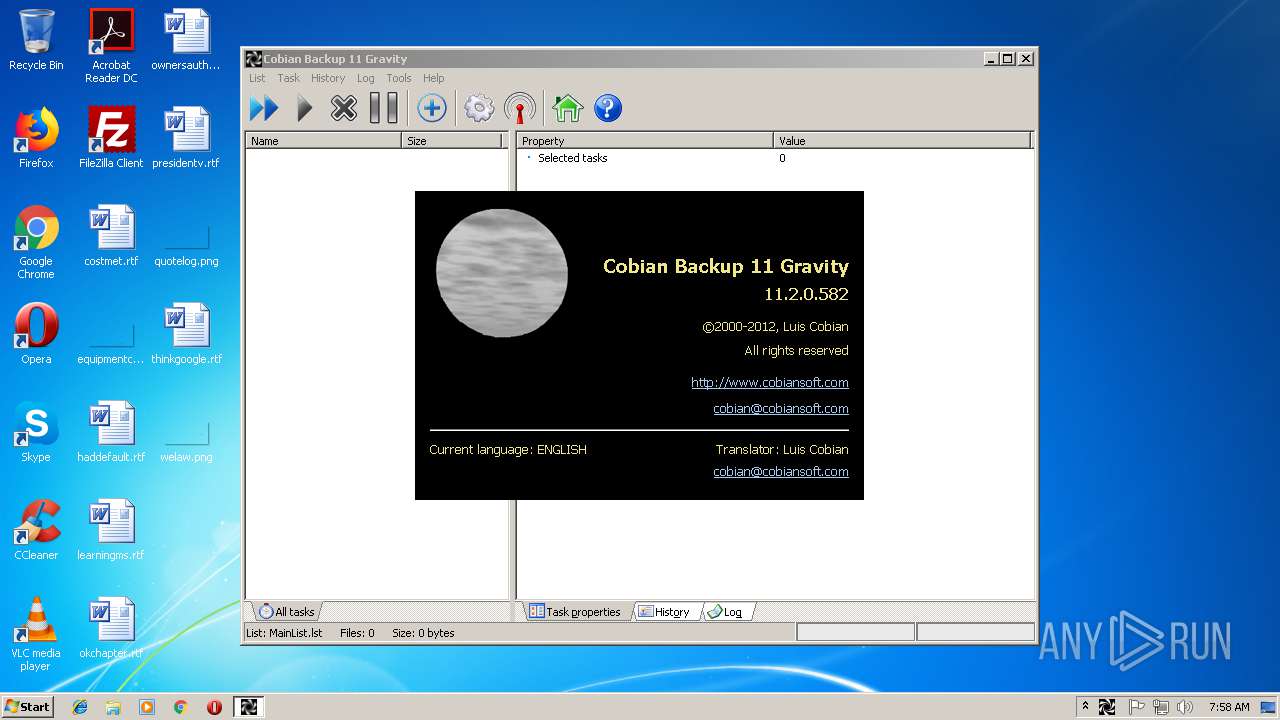Image resolution: width=1280 pixels, height=720 pixels.
Task: Select the presidentv.rtf desktop file
Action: [186, 138]
